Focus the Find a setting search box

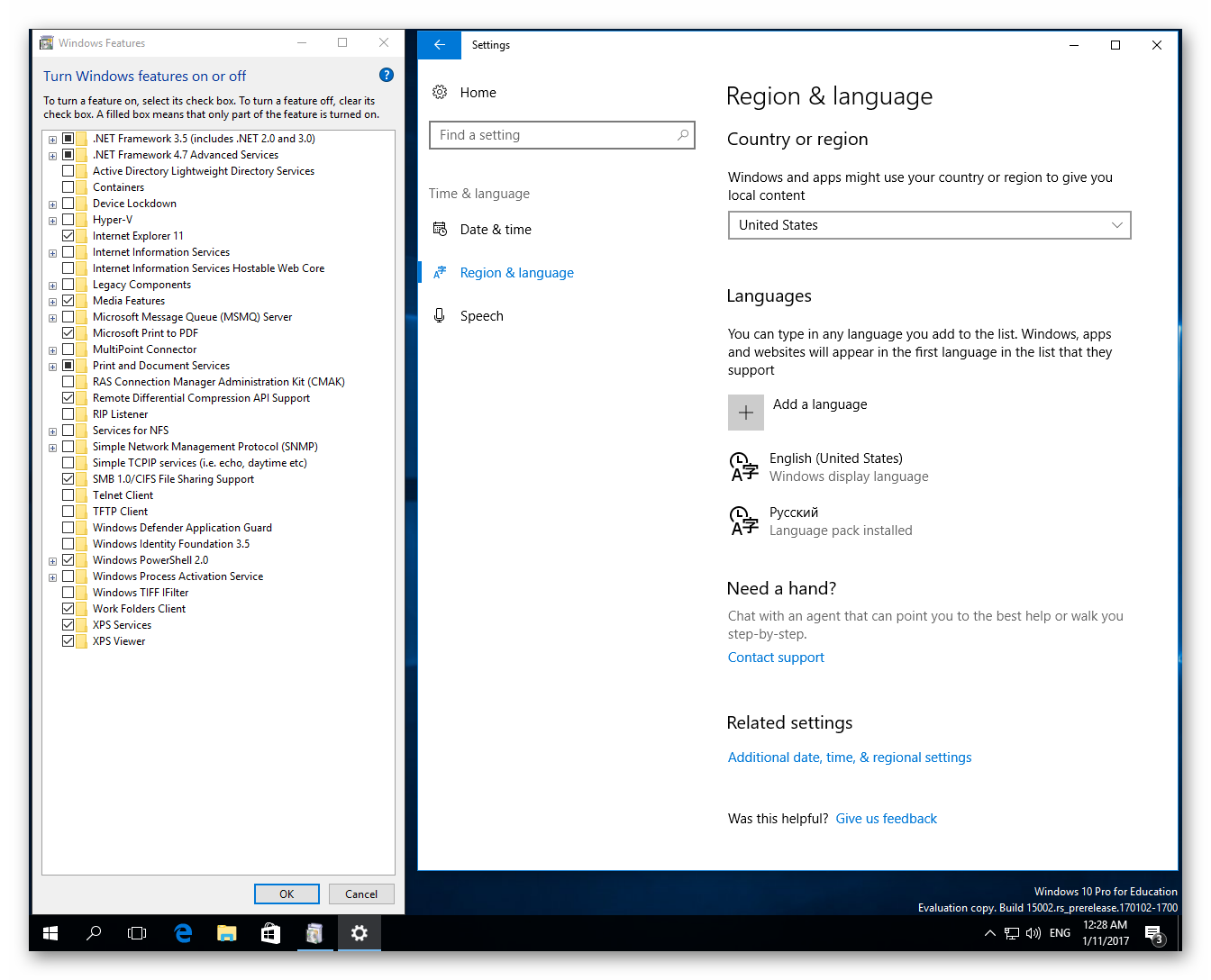point(562,135)
